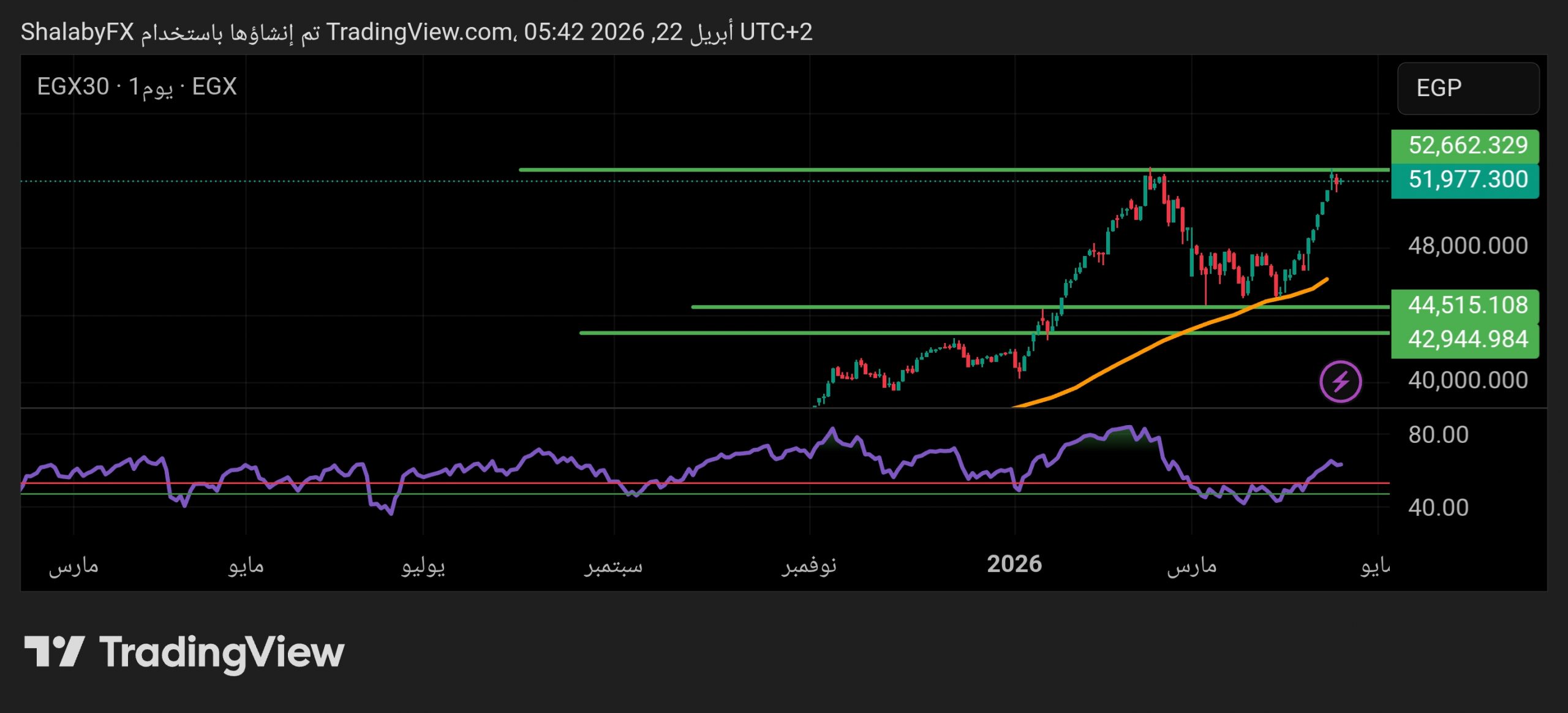Click the TradingView wordmark text
1568x713 pixels.
[222, 652]
